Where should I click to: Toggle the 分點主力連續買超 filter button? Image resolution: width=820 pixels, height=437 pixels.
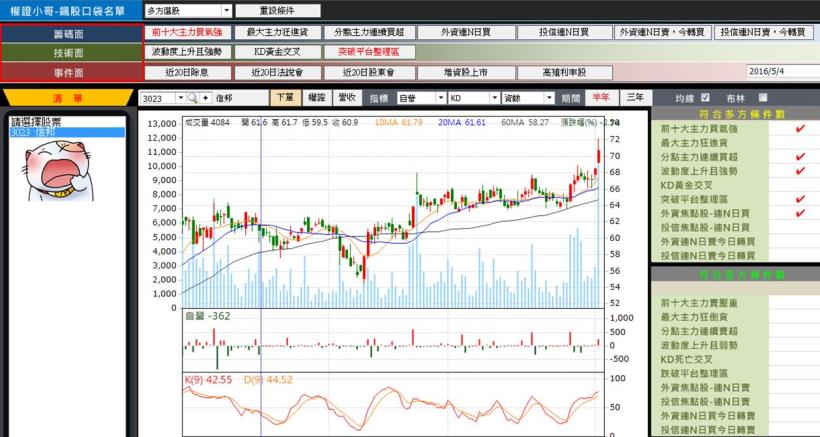point(369,32)
